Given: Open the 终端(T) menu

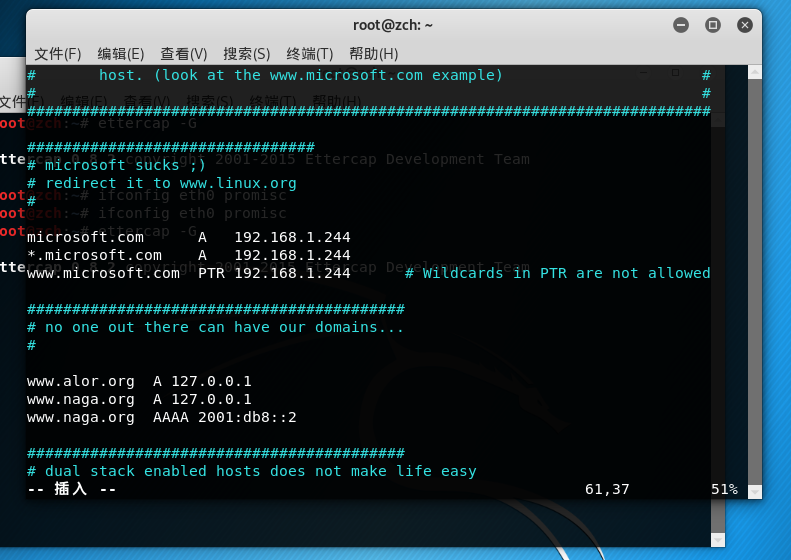Looking at the screenshot, I should click(x=310, y=53).
